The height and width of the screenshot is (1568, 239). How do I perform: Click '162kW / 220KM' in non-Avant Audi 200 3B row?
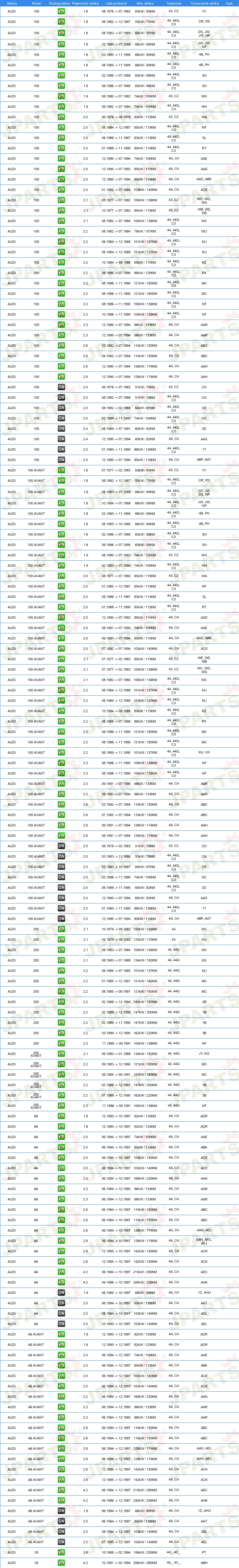point(145,1032)
